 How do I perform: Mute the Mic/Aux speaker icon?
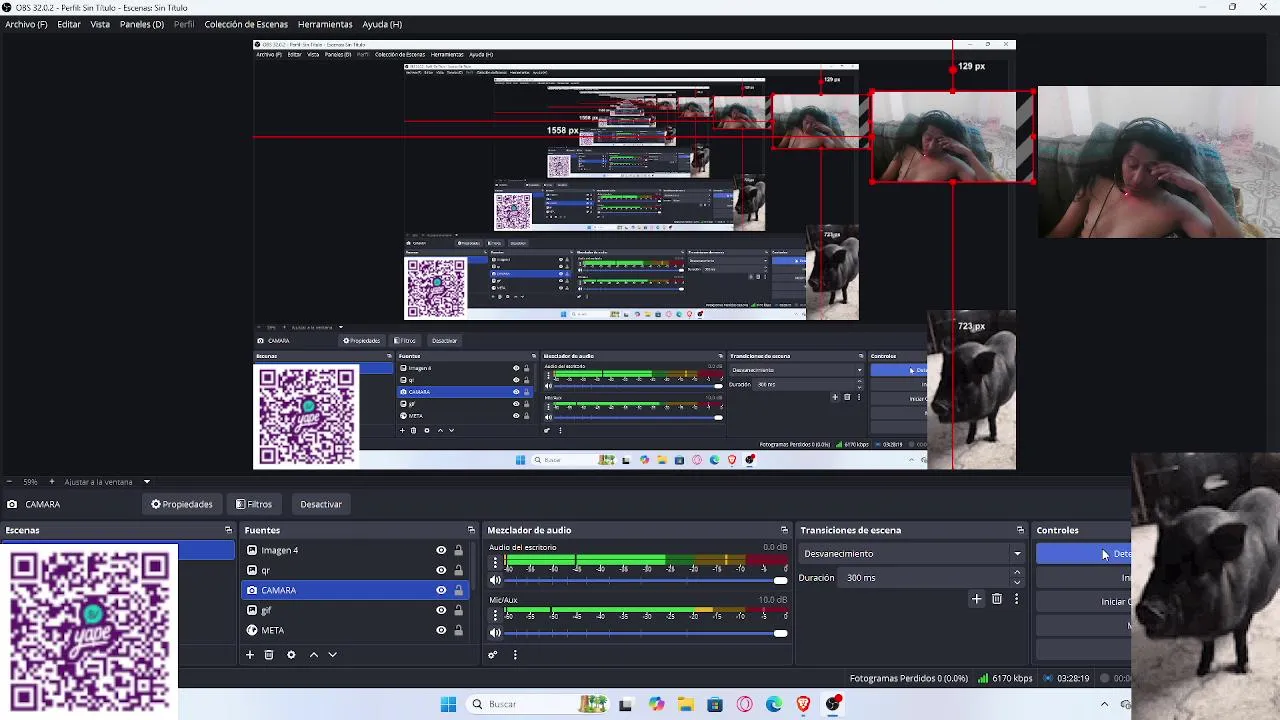(495, 633)
